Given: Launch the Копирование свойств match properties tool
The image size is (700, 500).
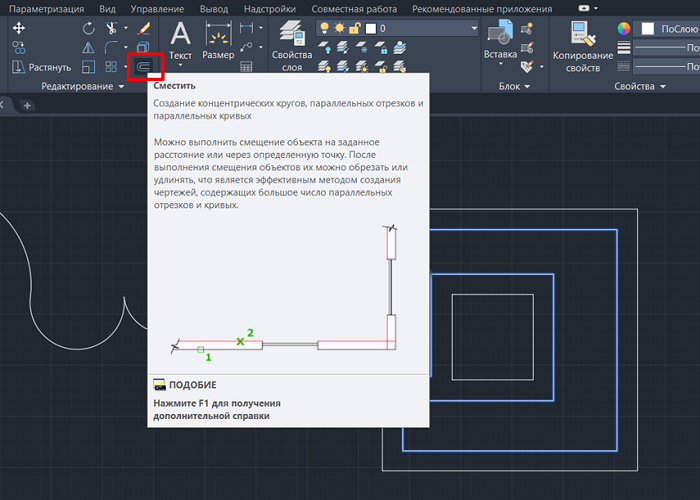Looking at the screenshot, I should click(x=583, y=47).
